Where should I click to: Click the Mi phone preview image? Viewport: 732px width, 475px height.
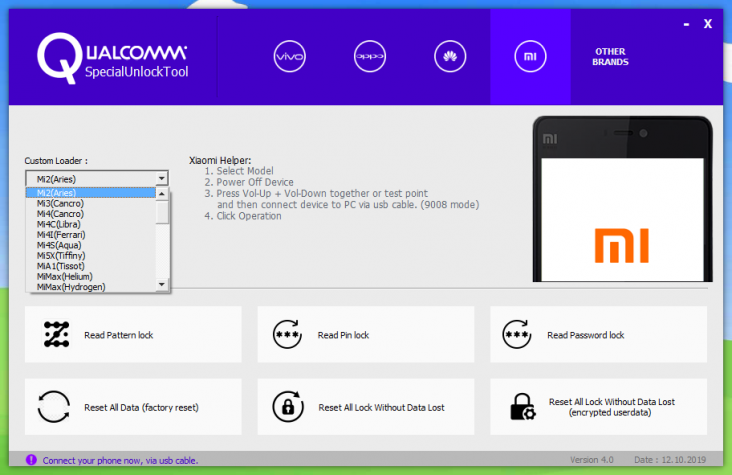click(x=622, y=199)
